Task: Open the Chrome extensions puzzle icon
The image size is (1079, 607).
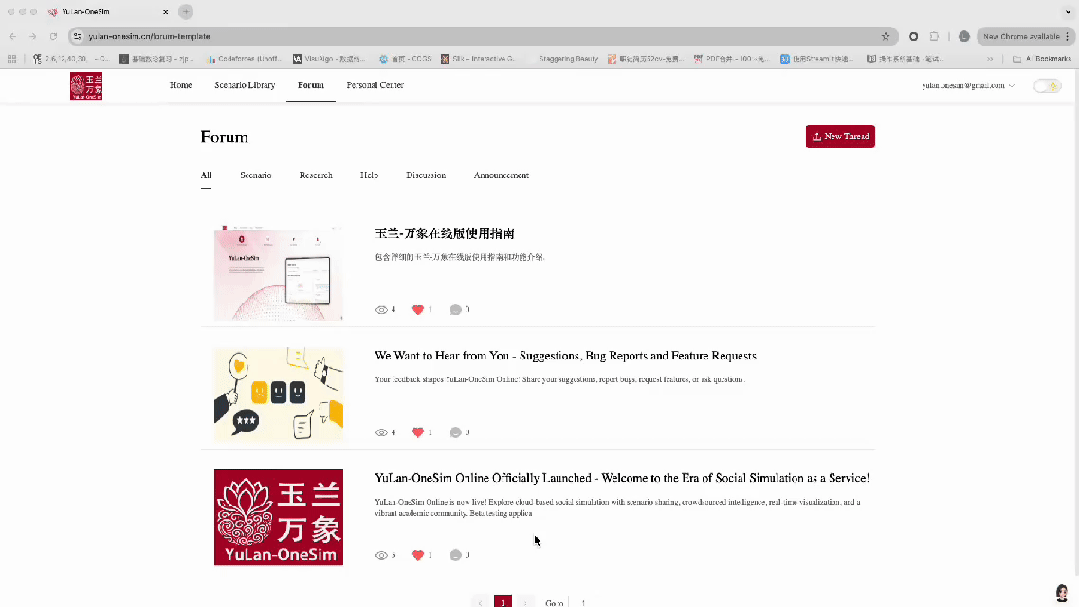Action: [x=935, y=36]
